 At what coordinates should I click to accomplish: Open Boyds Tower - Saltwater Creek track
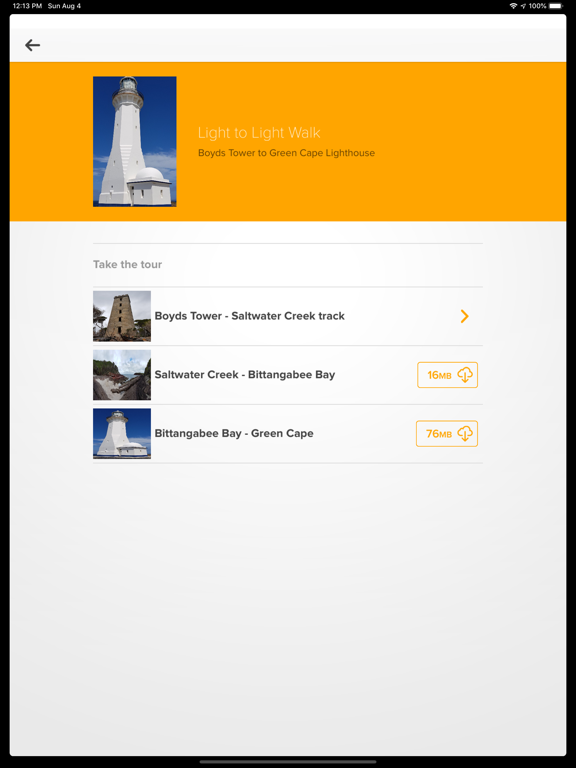click(x=288, y=316)
